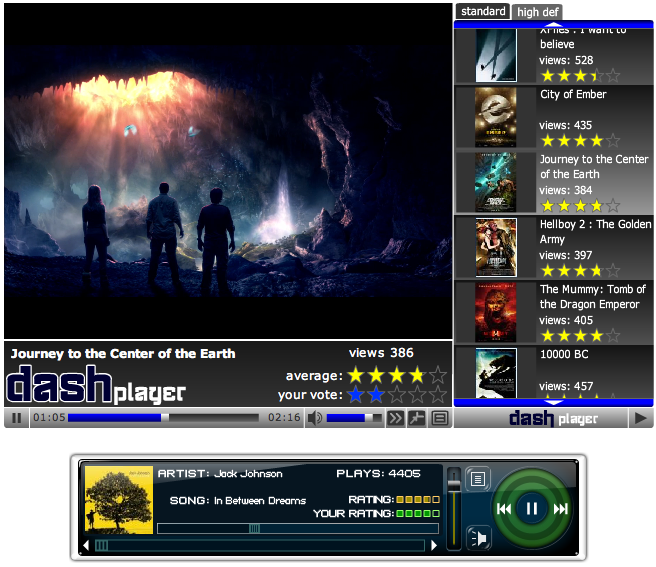Click The Mummy: Tomb of Dragon Emperor title

[x=592, y=297]
